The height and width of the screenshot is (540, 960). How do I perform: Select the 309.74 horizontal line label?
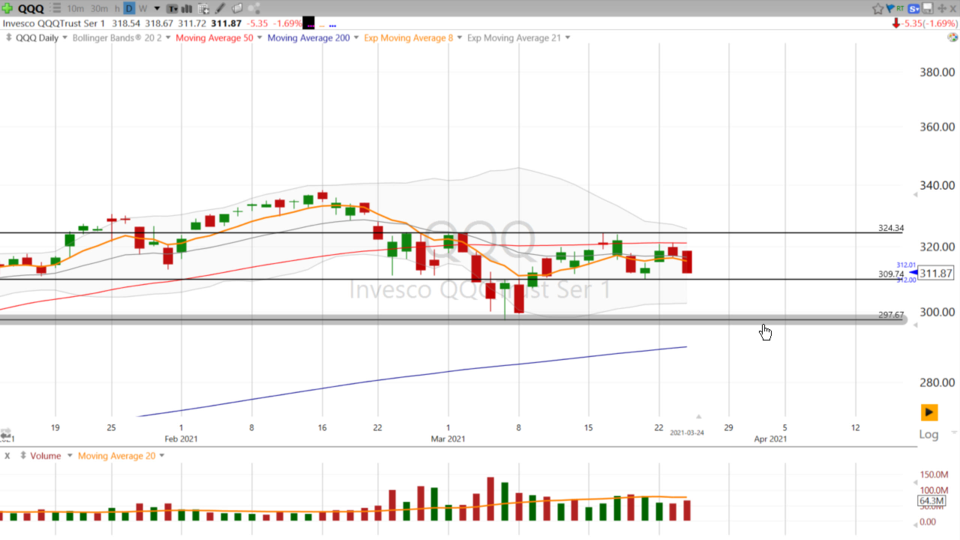tap(891, 274)
